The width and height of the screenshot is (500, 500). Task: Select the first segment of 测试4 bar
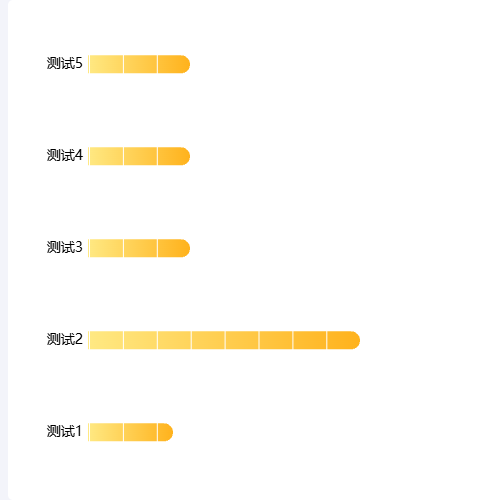(106, 156)
